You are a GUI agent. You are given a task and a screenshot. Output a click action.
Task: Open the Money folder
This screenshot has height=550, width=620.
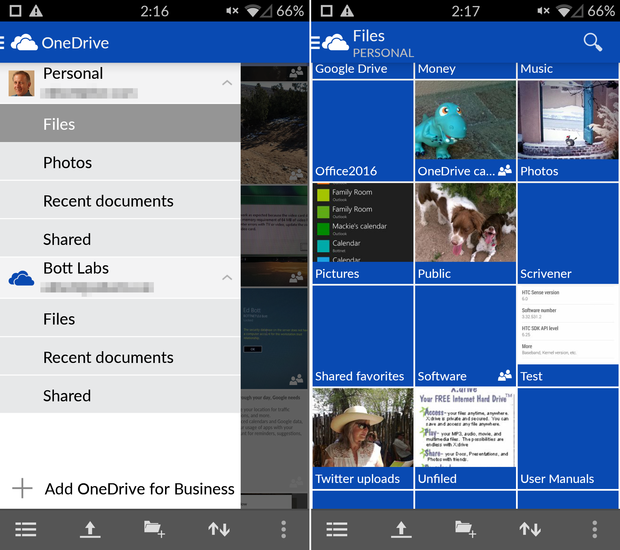coord(465,70)
